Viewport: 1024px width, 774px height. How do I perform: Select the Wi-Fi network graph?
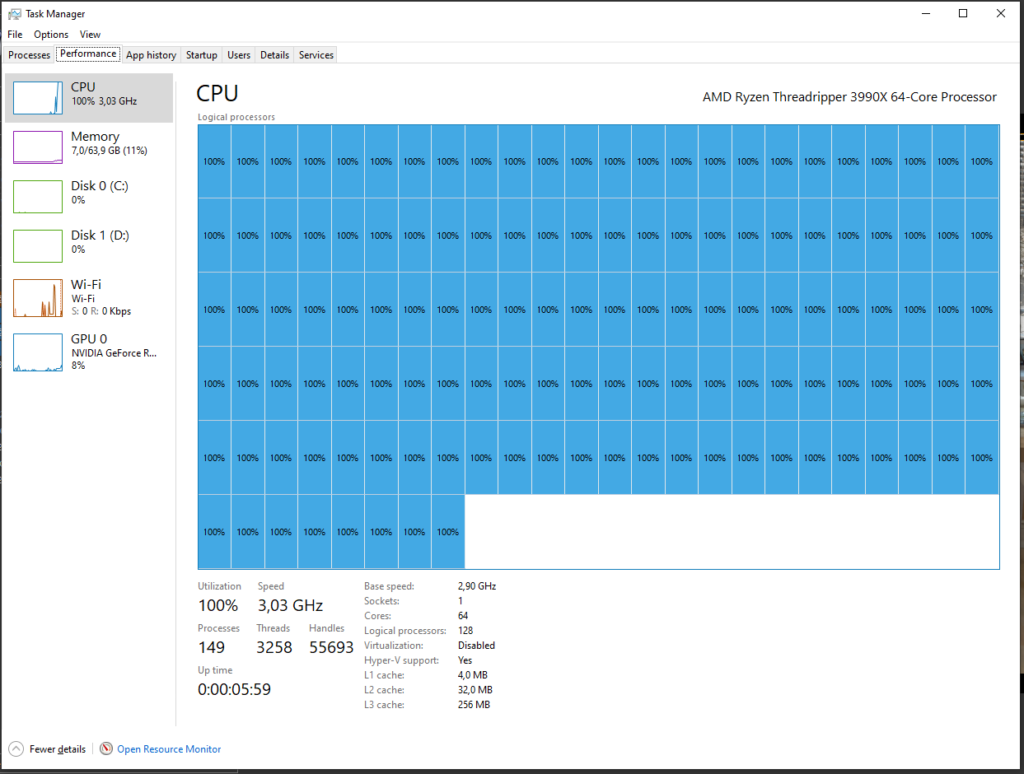coord(37,298)
